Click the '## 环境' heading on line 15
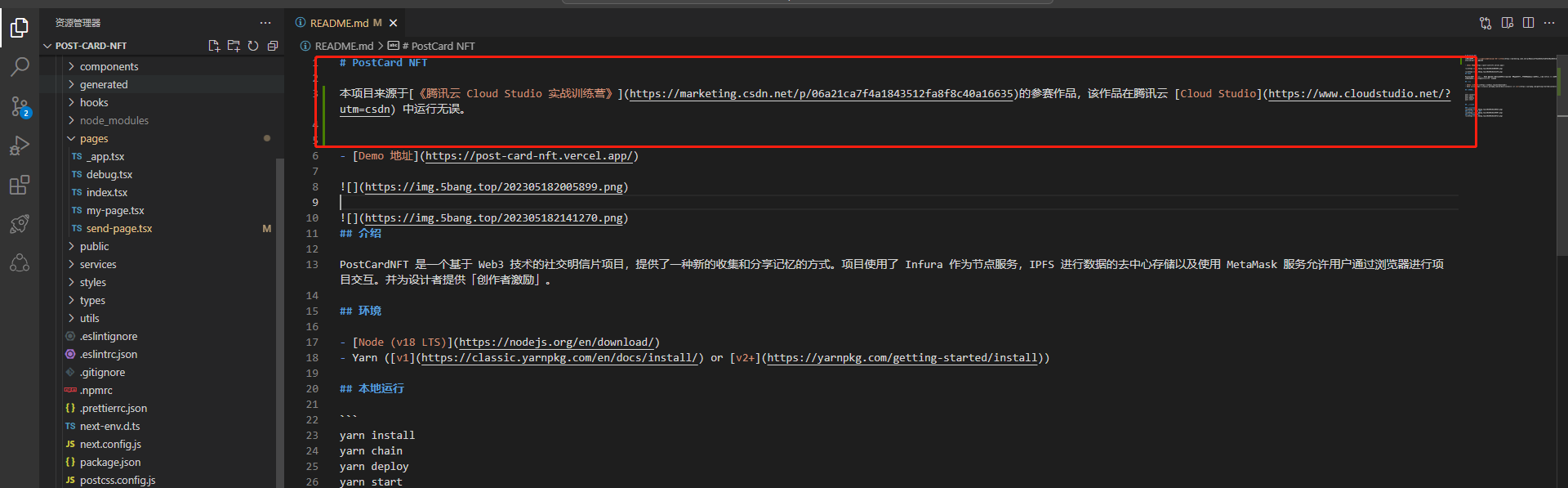This screenshot has width=1568, height=488. (360, 311)
